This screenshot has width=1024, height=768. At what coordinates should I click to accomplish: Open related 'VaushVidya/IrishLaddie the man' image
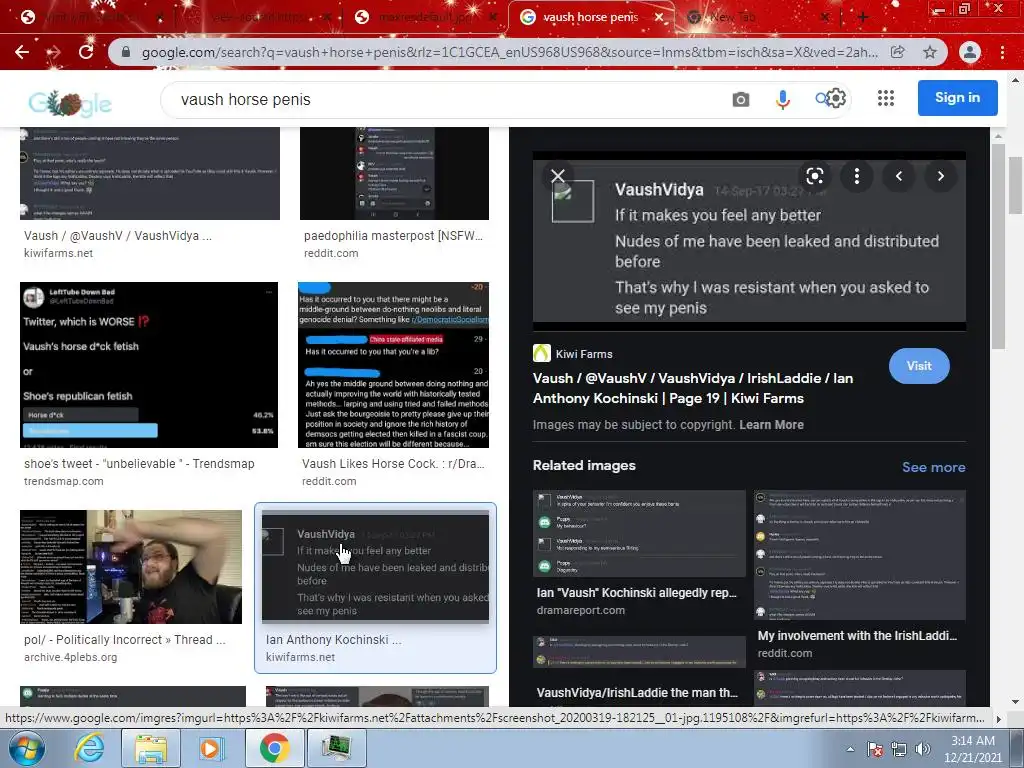(639, 652)
